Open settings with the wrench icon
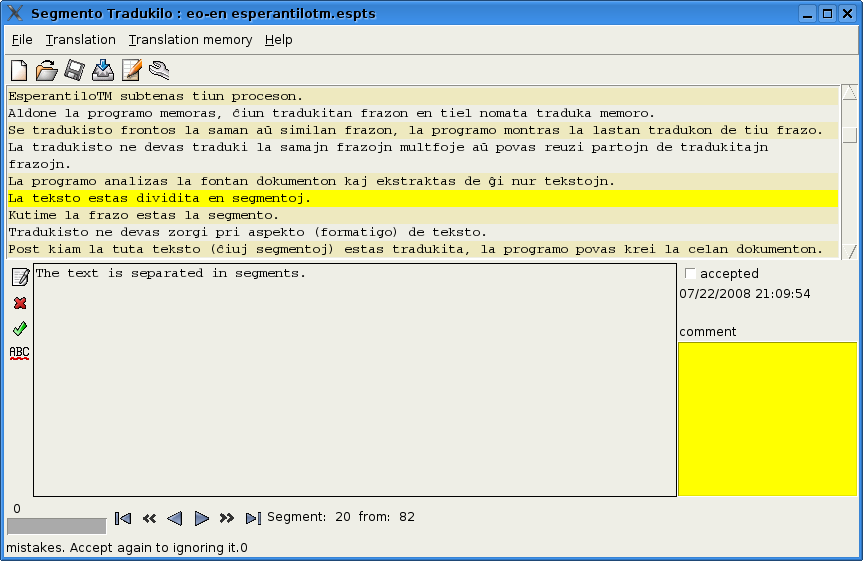The image size is (863, 561). [159, 70]
